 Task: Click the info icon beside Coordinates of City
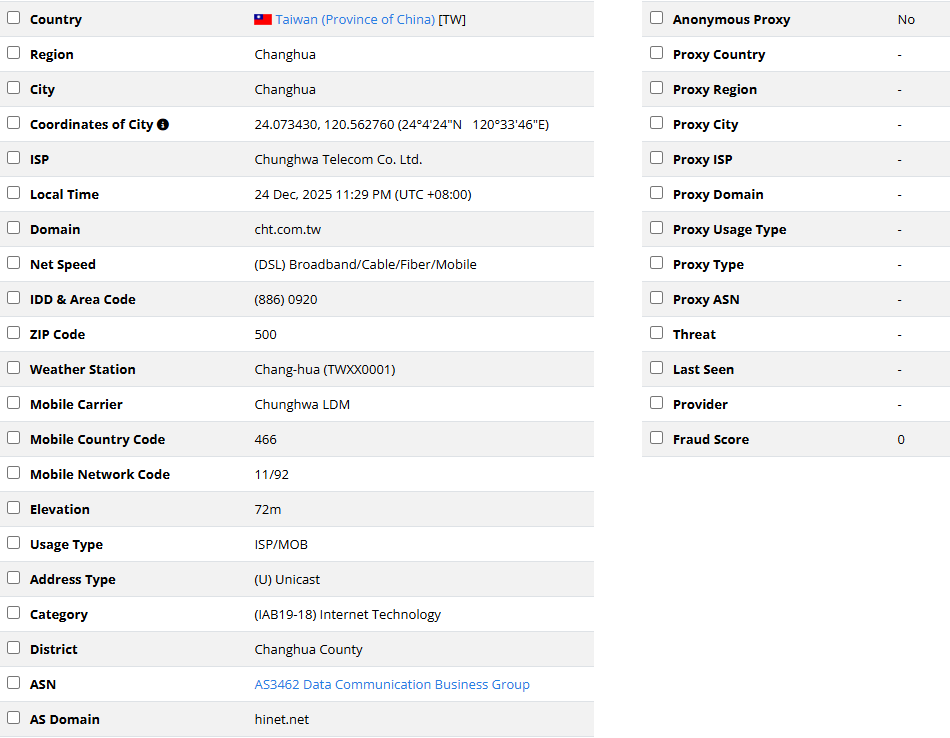click(x=163, y=125)
